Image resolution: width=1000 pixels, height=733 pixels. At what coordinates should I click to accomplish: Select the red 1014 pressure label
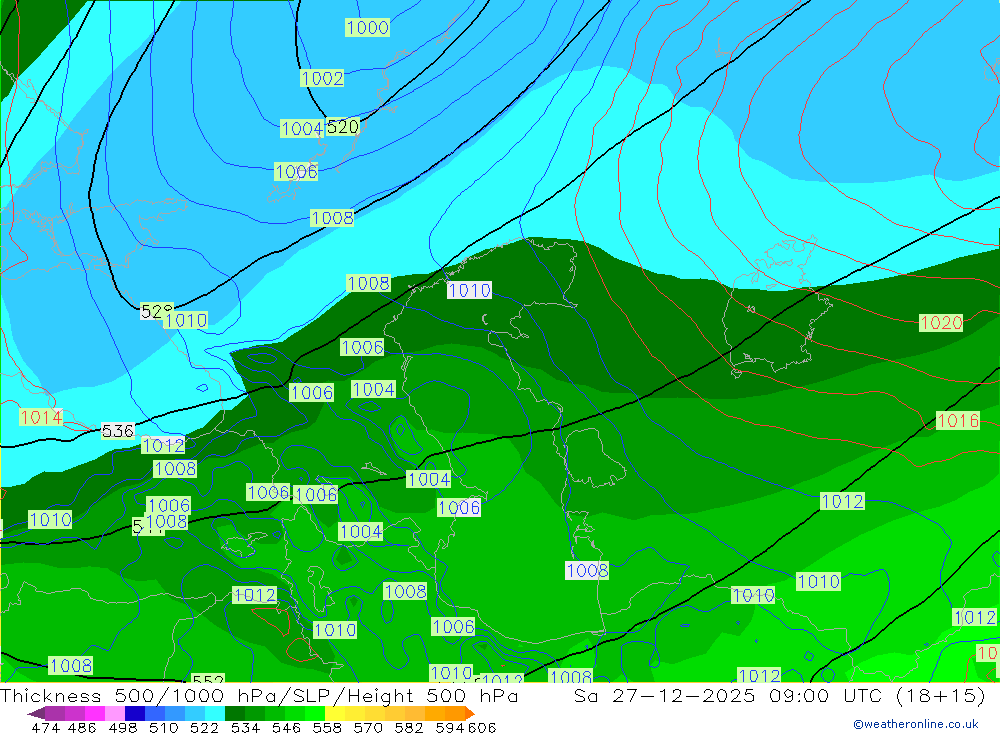pos(41,417)
